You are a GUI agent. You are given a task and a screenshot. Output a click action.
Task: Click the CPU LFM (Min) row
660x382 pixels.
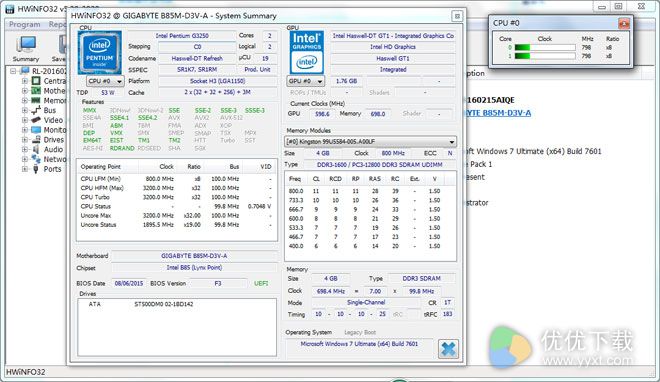pyautogui.click(x=176, y=179)
